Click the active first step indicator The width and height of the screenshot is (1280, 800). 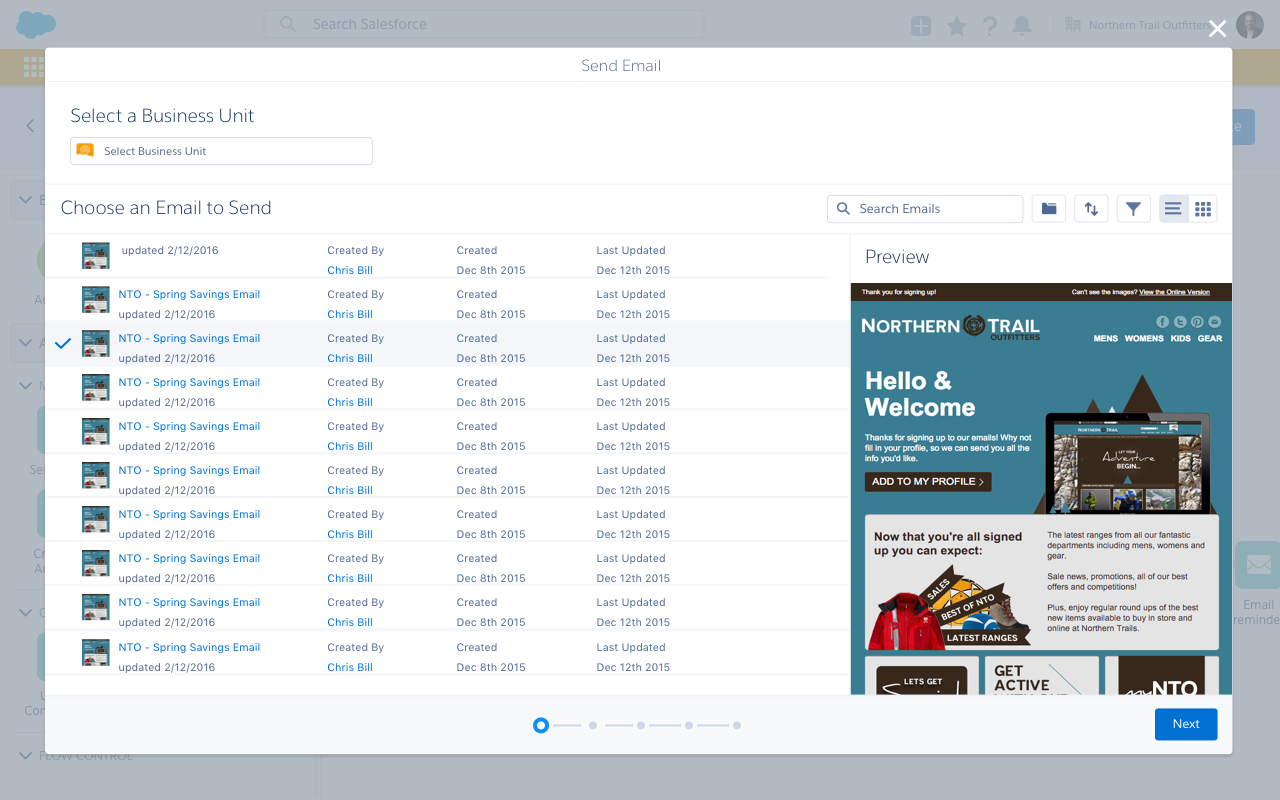541,725
